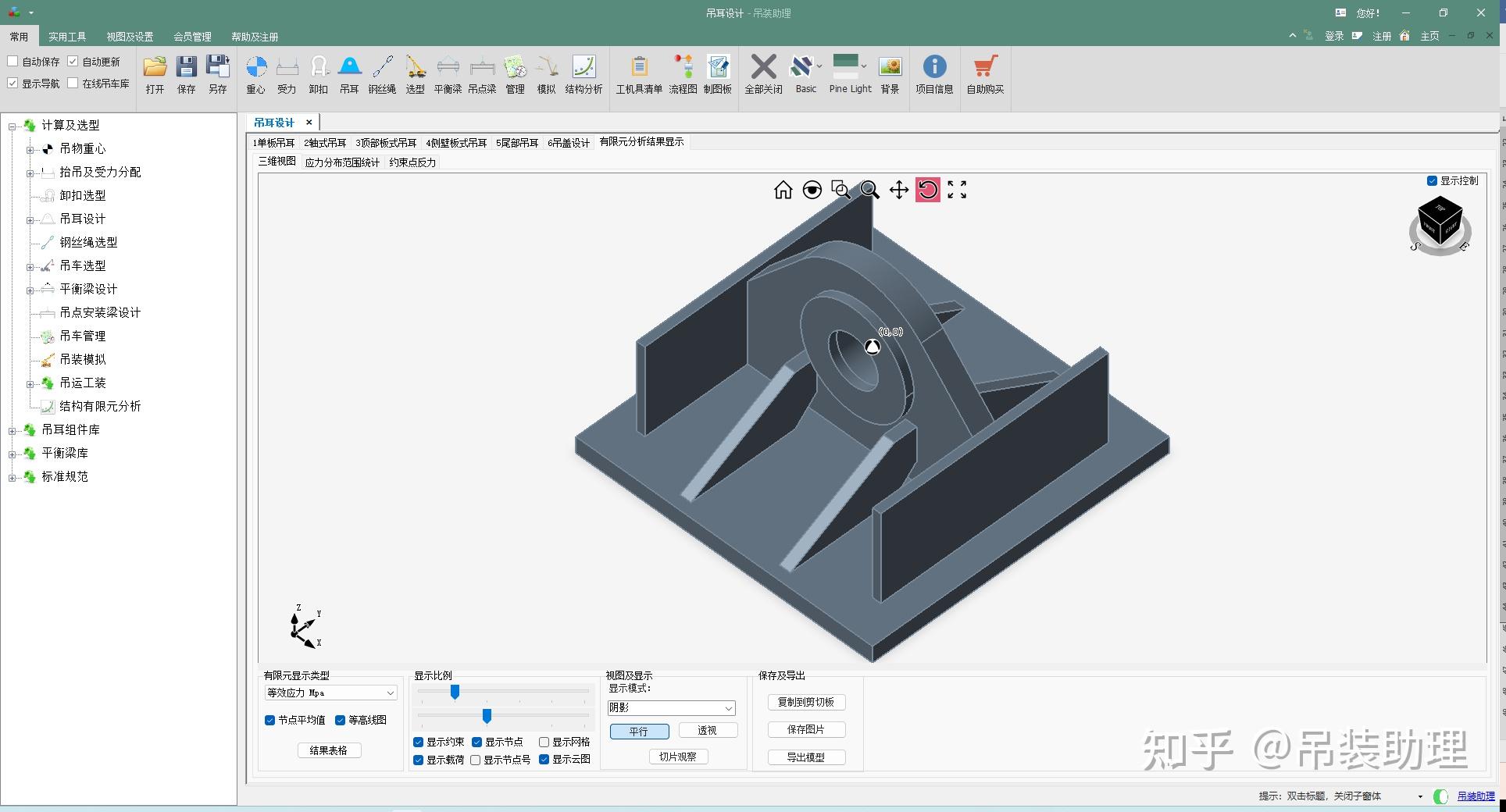Switch to 约束点反力 tab
This screenshot has height=812, width=1506.
(x=412, y=162)
